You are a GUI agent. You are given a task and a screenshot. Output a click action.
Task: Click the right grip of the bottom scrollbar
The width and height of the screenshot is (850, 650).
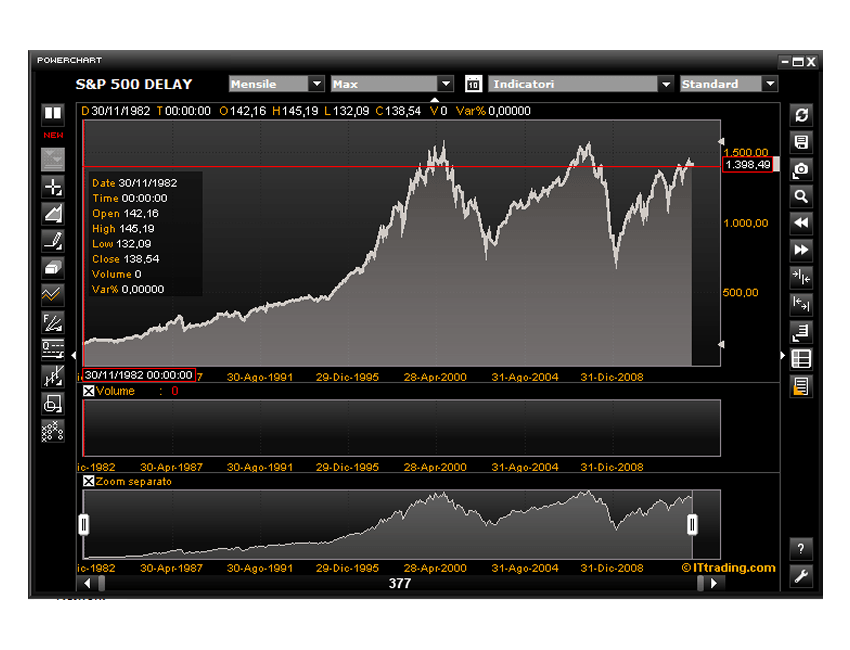pos(700,583)
